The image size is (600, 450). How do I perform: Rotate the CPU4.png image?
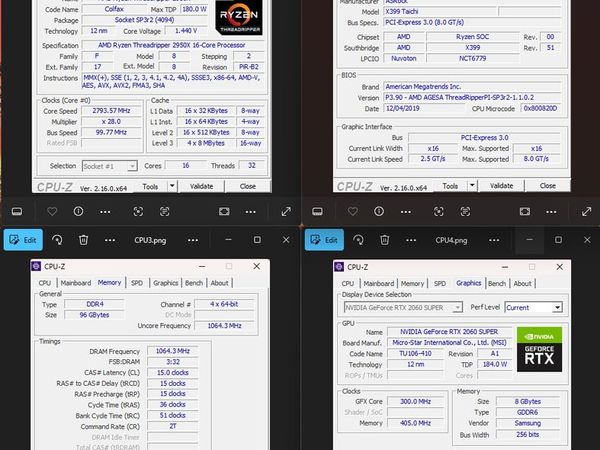tap(358, 240)
